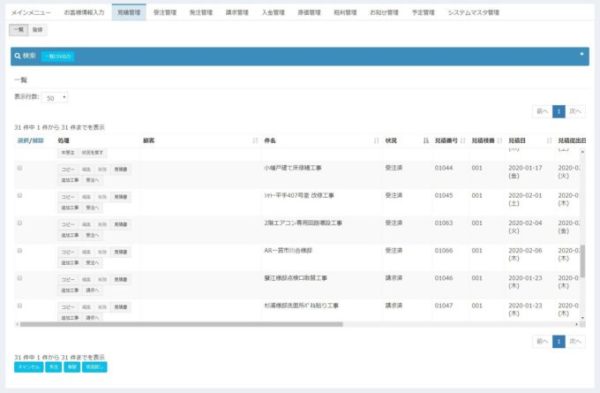Click the vertical scrollbar's down arrow

pyautogui.click(x=582, y=318)
